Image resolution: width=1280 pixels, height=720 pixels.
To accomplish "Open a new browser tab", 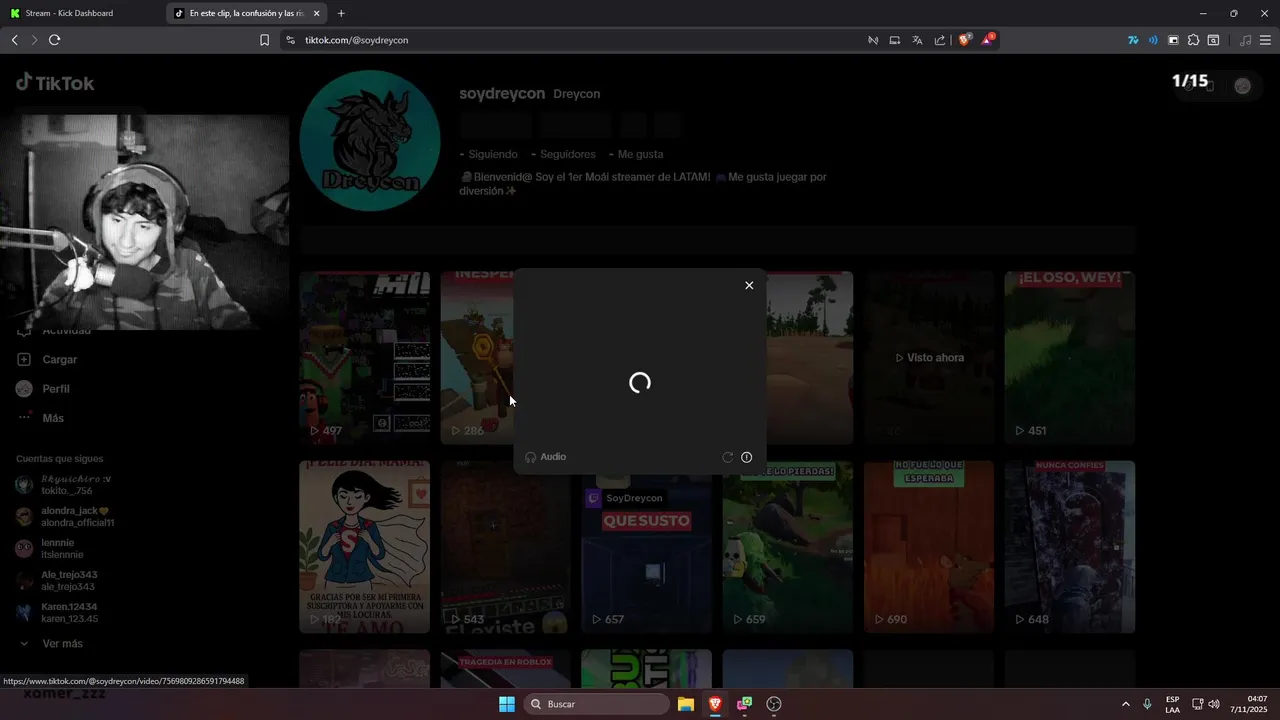I will [341, 13].
